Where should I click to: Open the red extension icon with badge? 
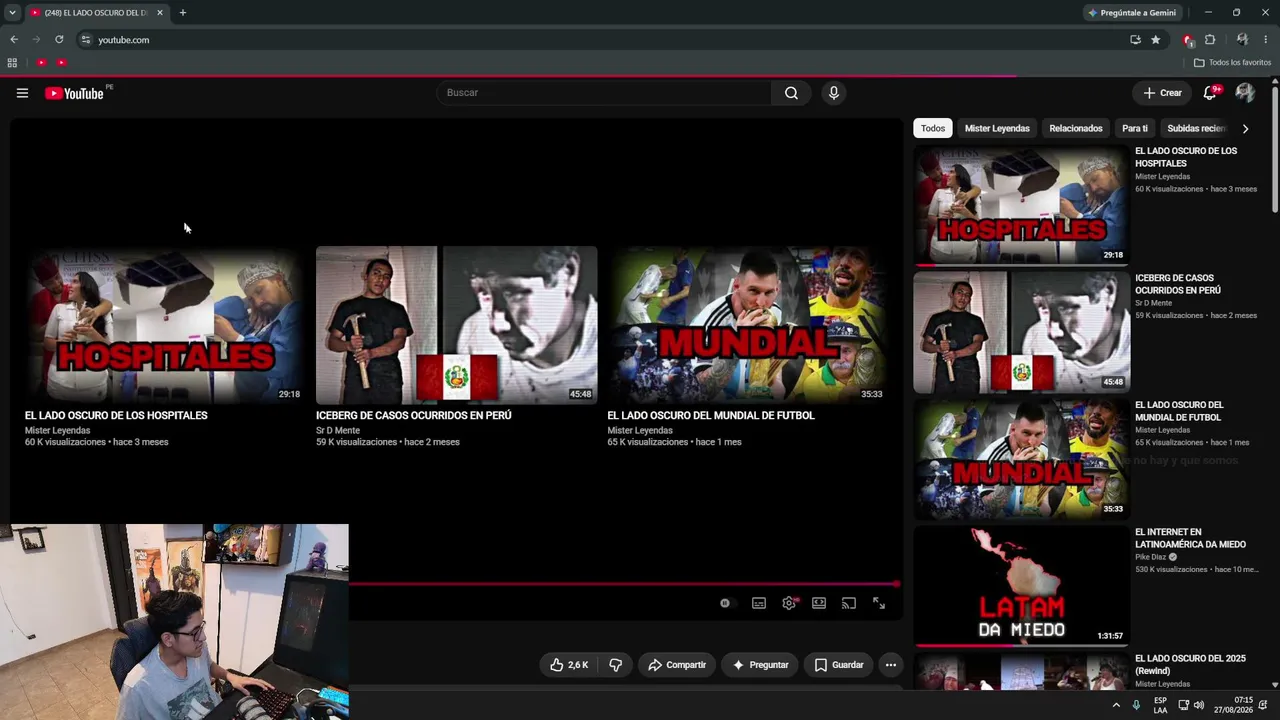(x=1188, y=40)
